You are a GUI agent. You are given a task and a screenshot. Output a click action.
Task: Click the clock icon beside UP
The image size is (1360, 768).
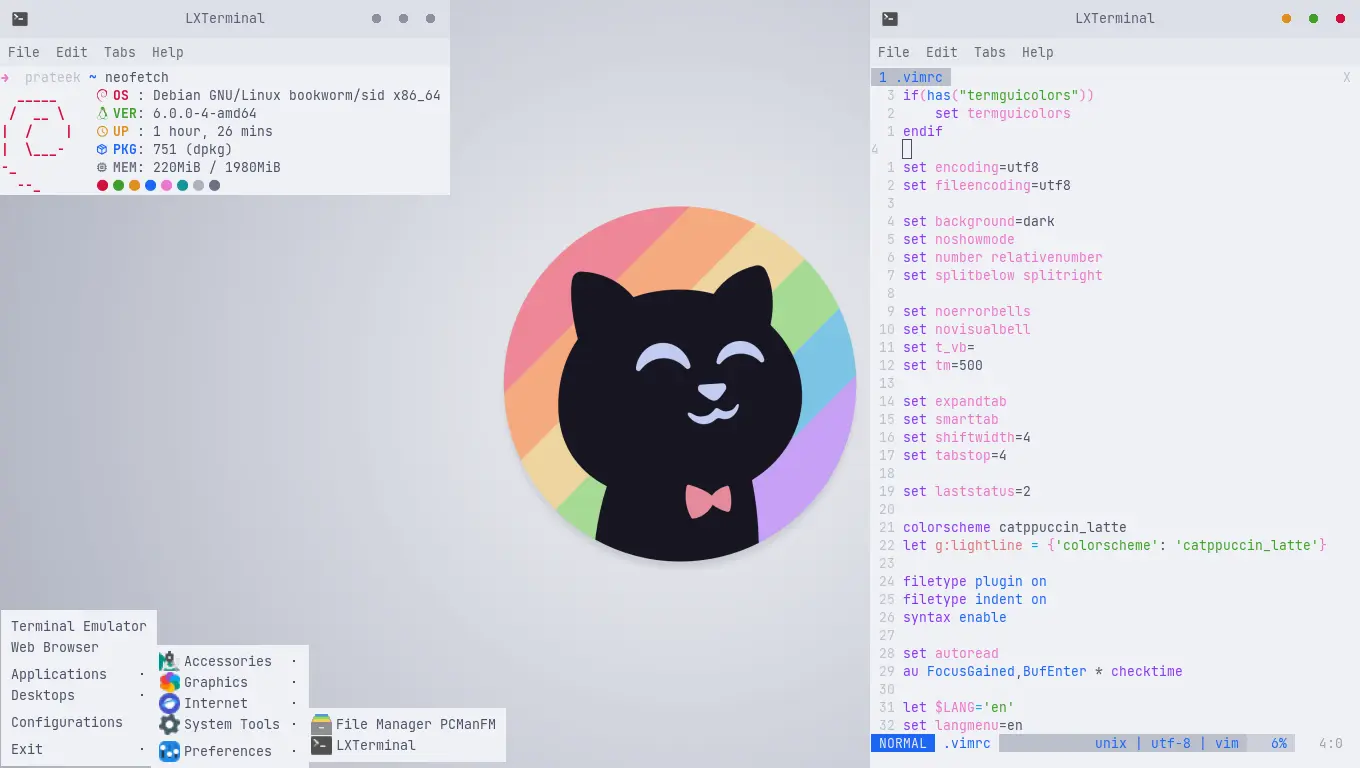102,131
